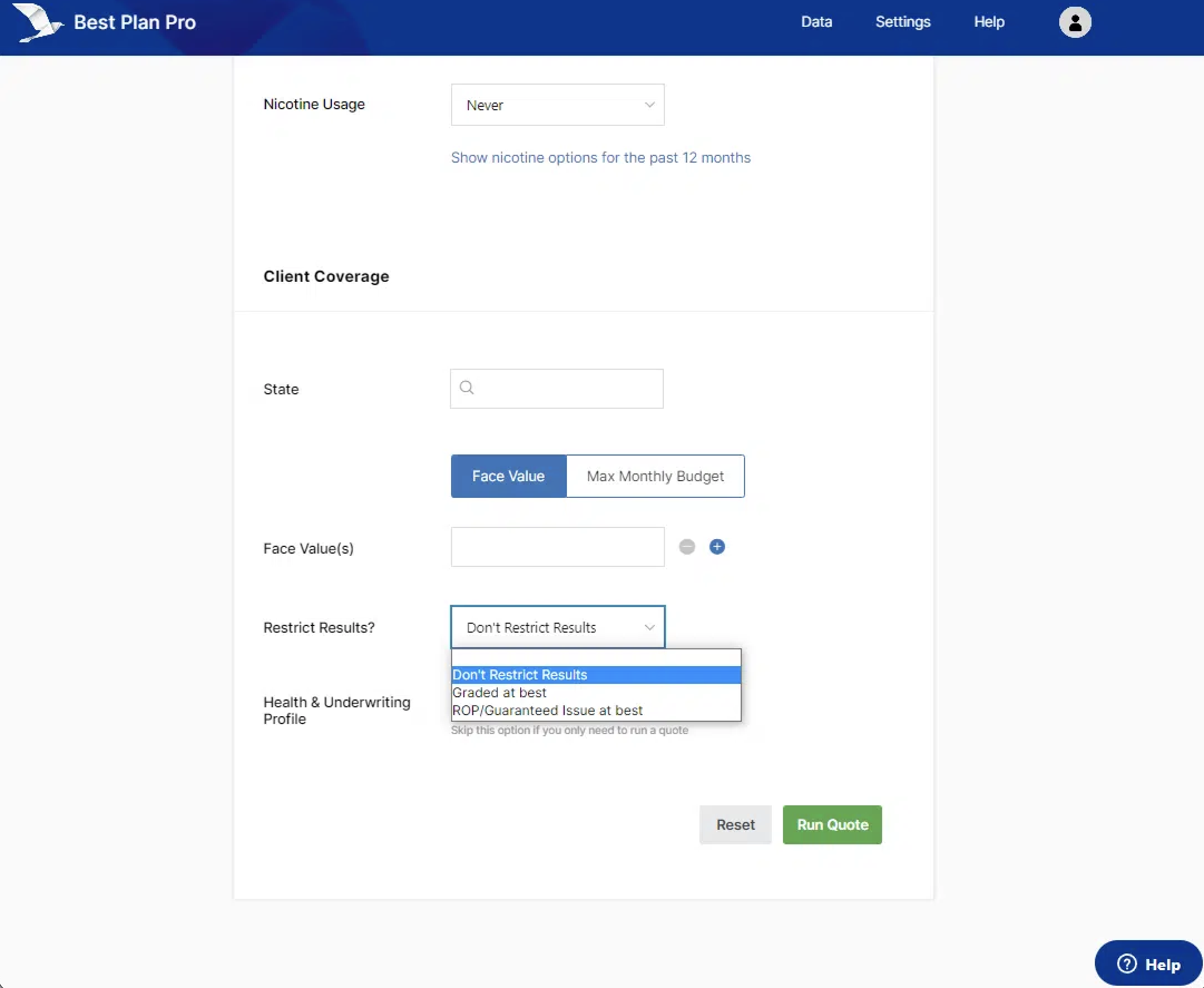The image size is (1204, 988).
Task: Click the Restrict Results chevron arrow
Action: point(649,627)
